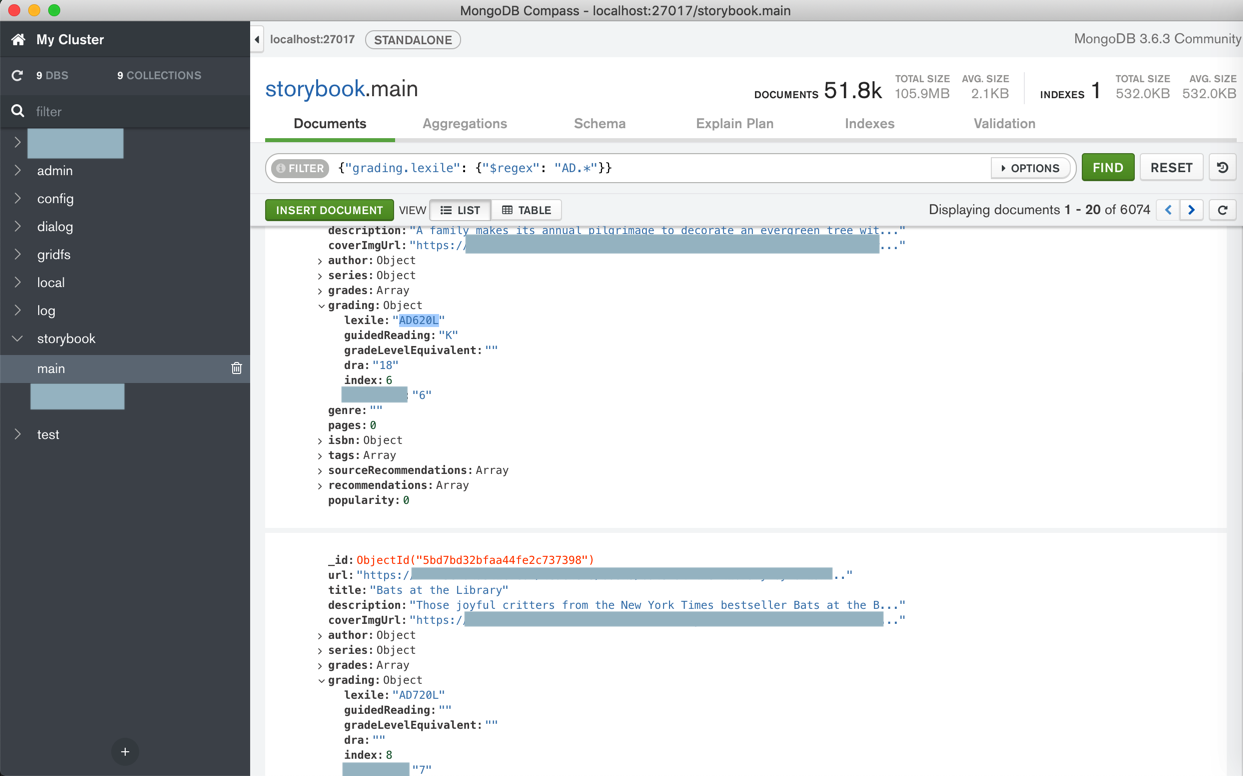This screenshot has height=776, width=1243.
Task: Click the STANDALONE badge
Action: 413,40
